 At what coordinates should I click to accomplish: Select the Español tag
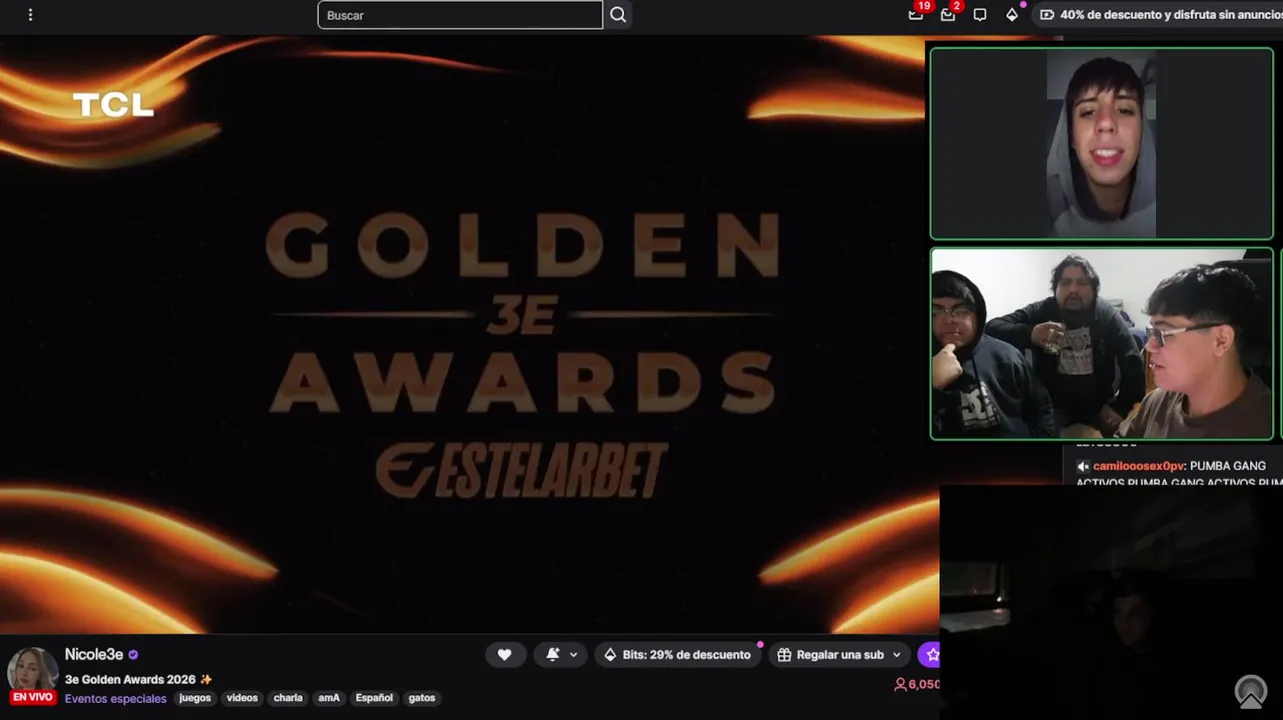tap(374, 698)
